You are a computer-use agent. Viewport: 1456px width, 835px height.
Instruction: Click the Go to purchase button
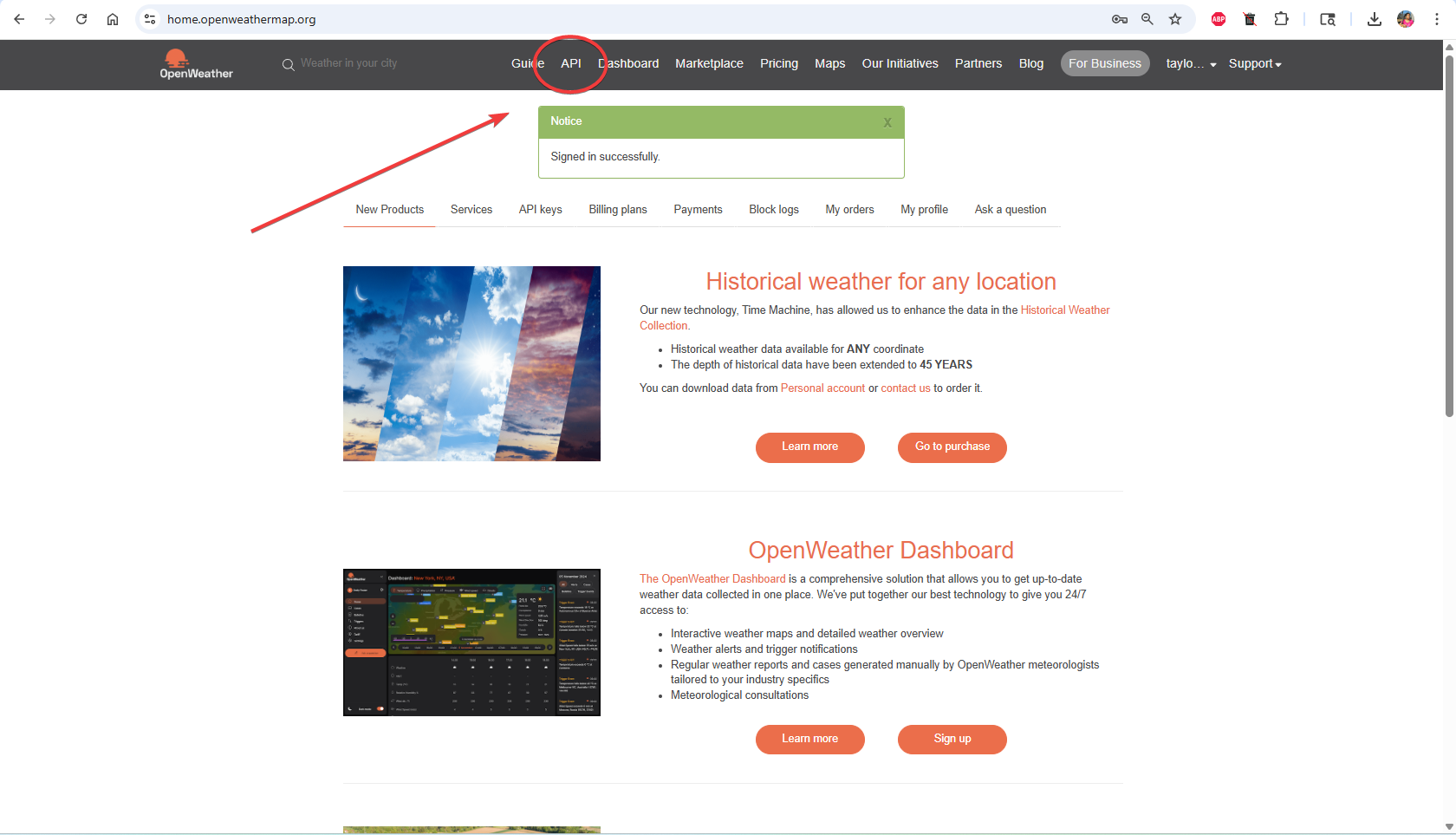coord(952,447)
